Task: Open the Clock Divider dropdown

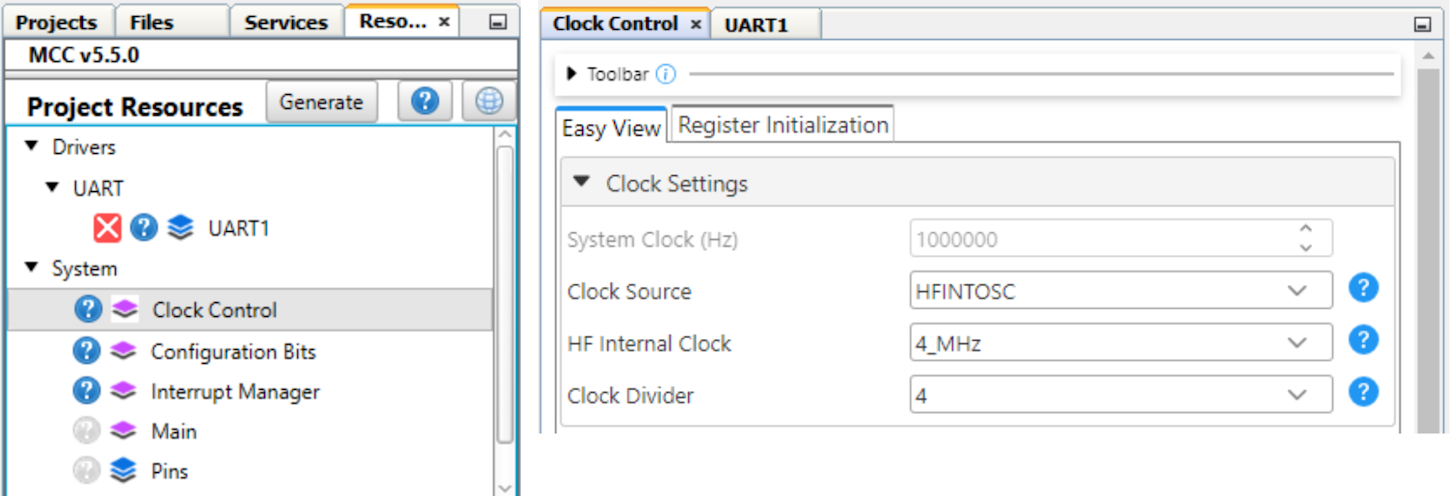Action: pyautogui.click(x=1120, y=395)
